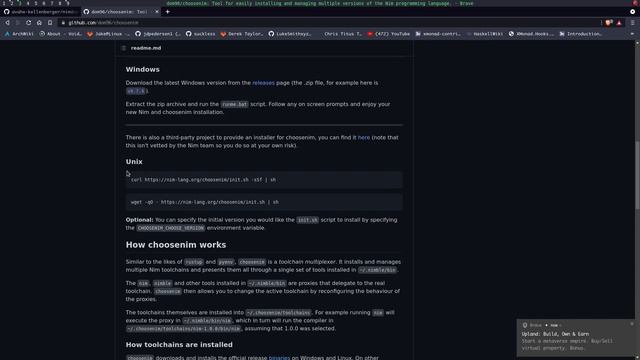Switch to workspace 1 in the top bar
Screen dimensions: 640x360
4,3
